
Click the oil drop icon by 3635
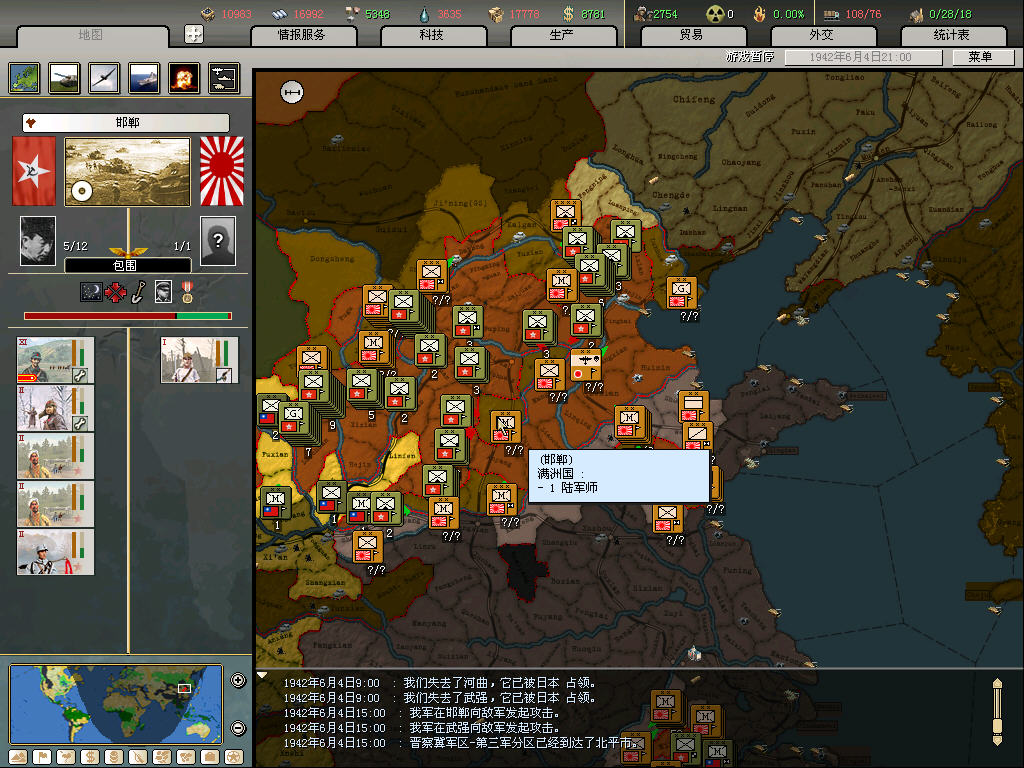coord(424,14)
